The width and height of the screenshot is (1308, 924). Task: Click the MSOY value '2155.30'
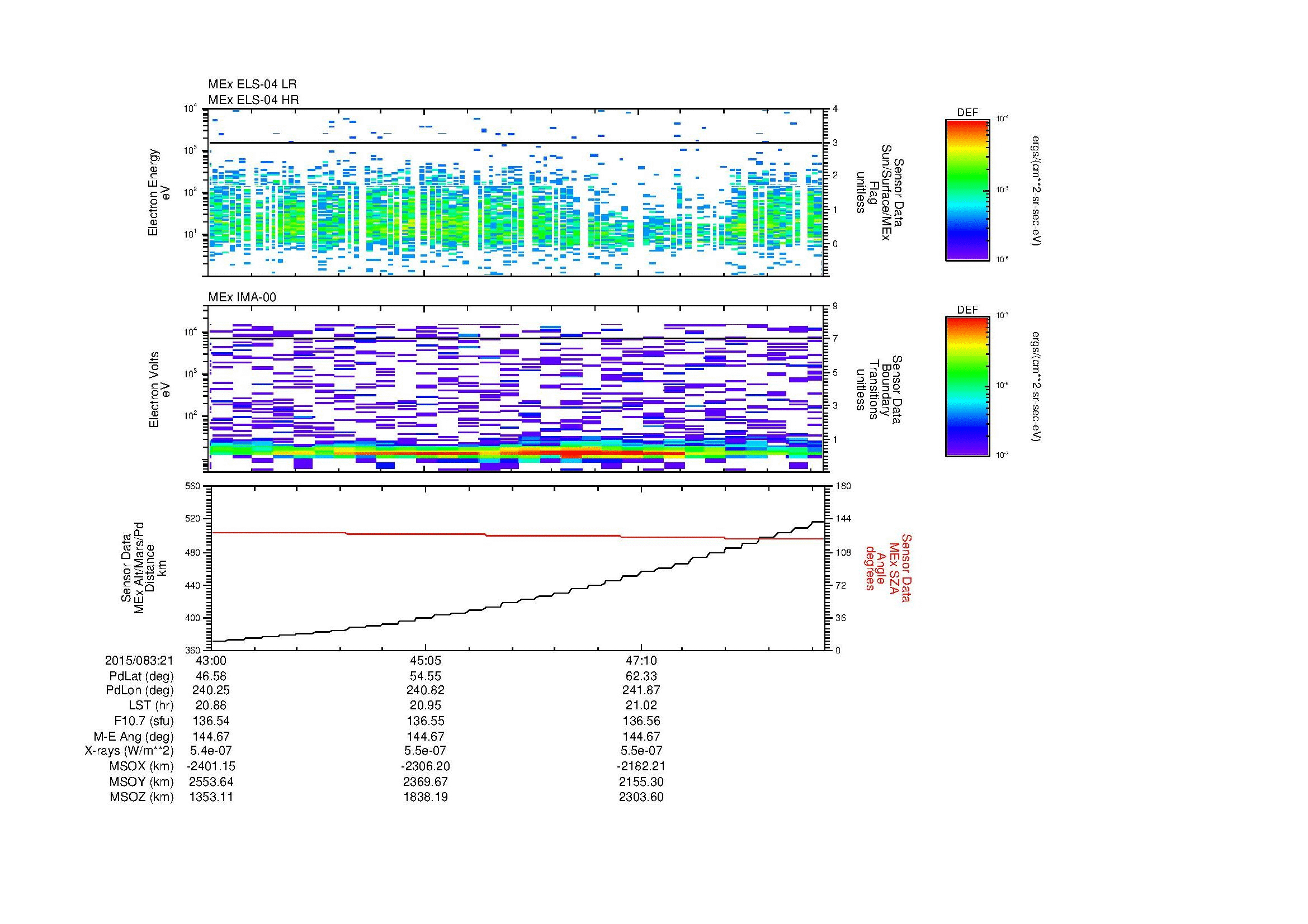click(641, 781)
